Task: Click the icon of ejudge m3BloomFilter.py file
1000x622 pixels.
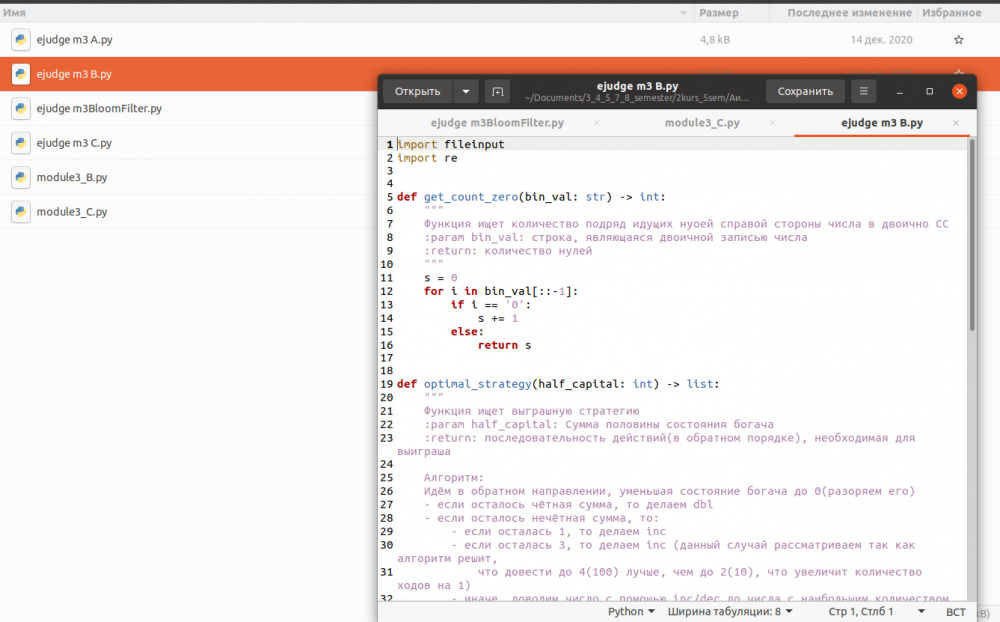Action: [x=21, y=109]
